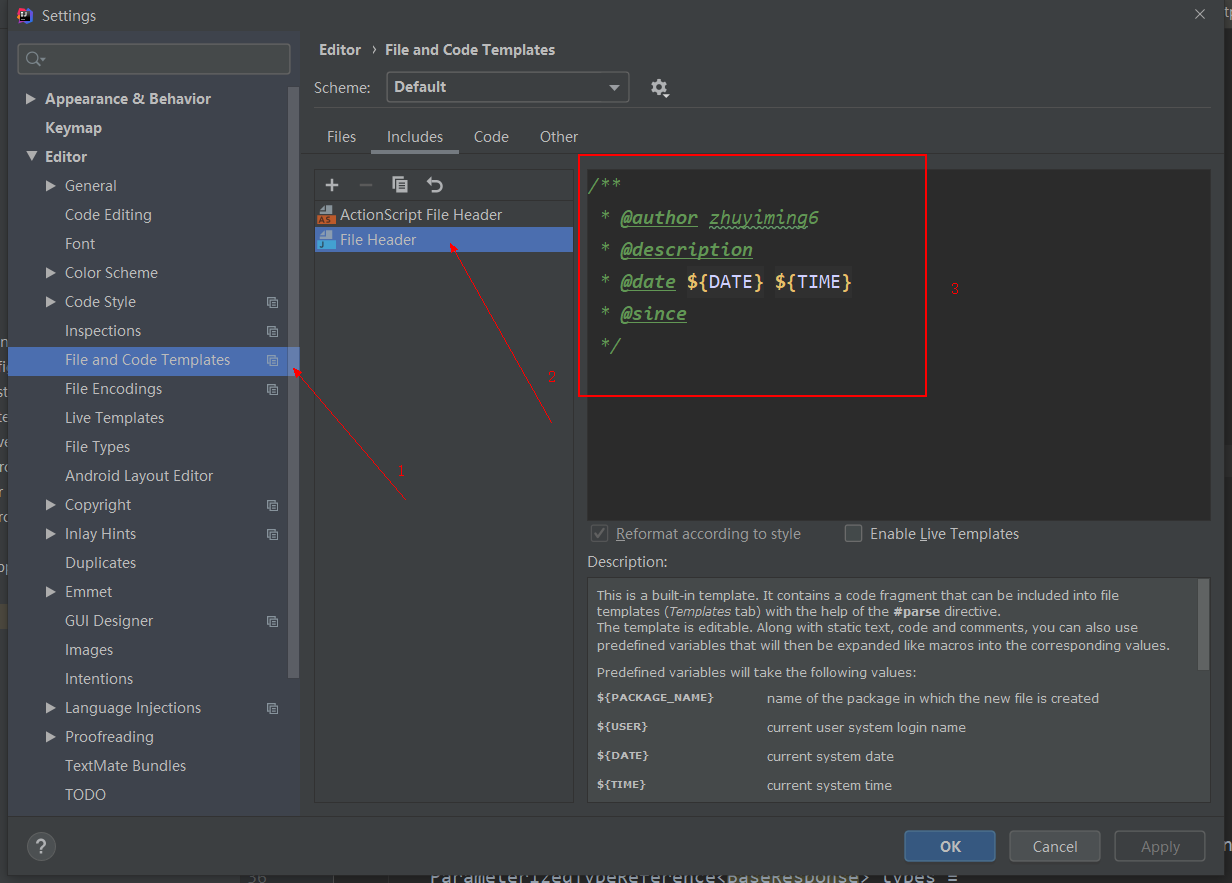Viewport: 1232px width, 883px height.
Task: Click project-level icon beside Language Injections
Action: pos(272,708)
